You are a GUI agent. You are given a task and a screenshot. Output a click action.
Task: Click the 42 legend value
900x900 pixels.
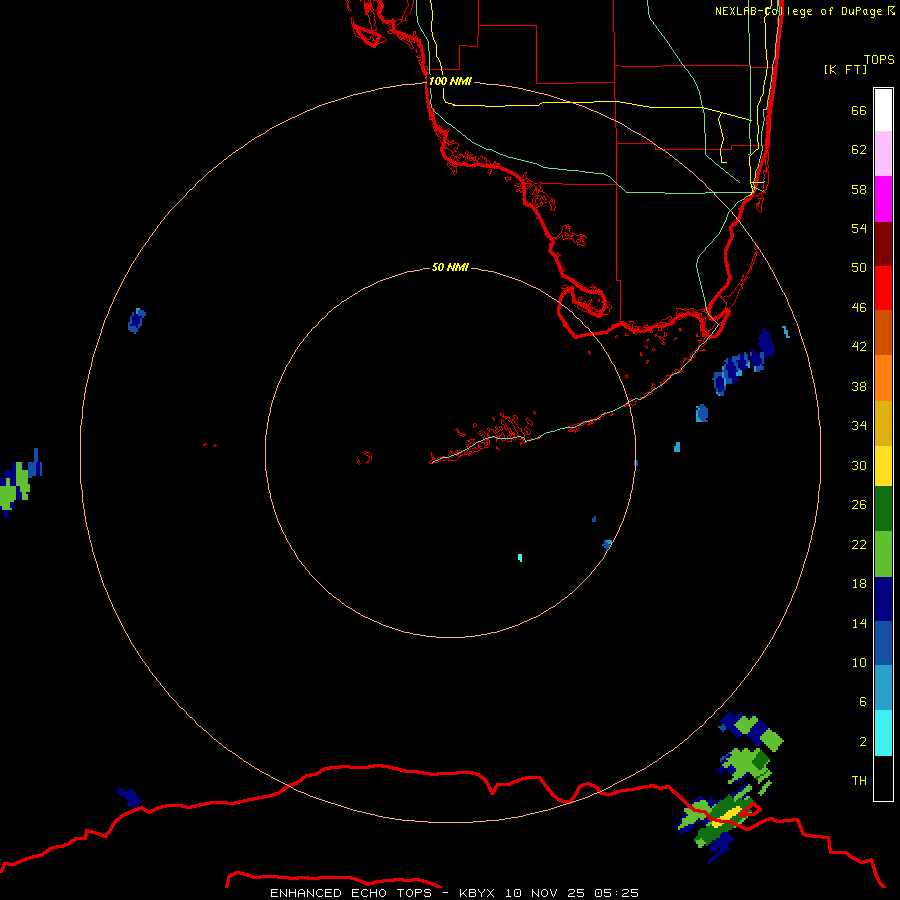tap(859, 347)
